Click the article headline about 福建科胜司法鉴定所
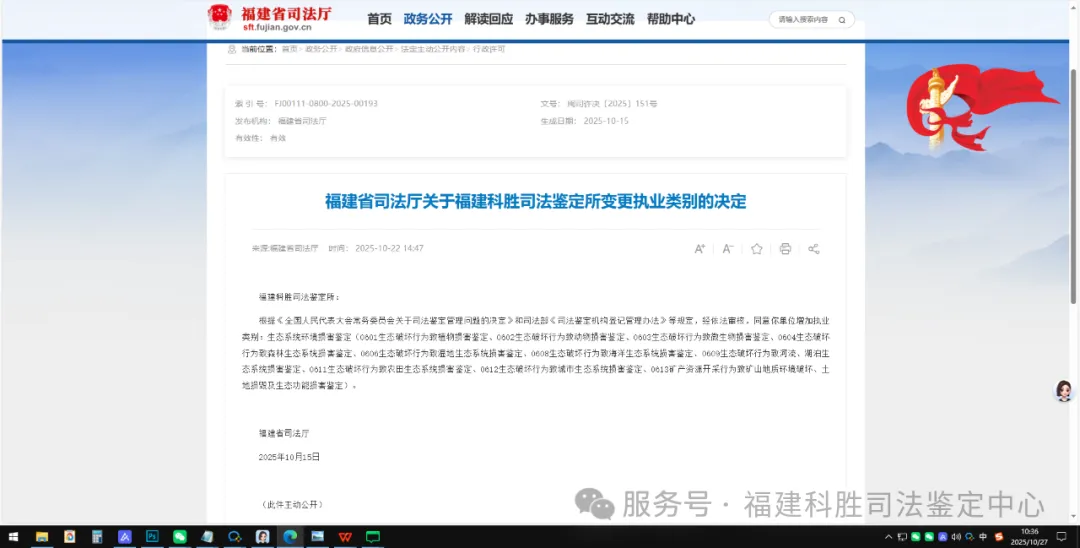 coord(535,202)
